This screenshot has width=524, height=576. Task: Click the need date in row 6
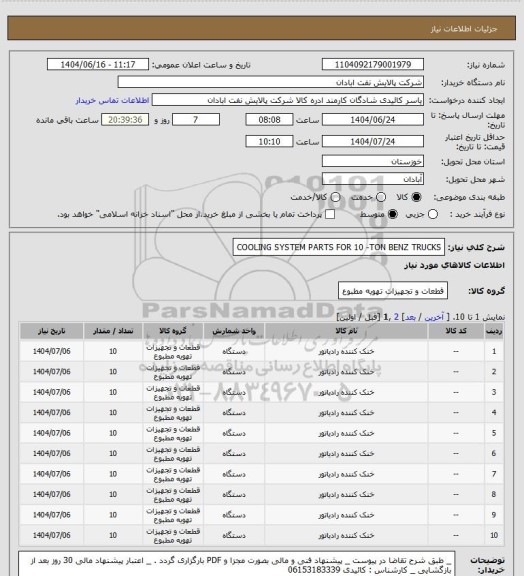tap(51, 454)
